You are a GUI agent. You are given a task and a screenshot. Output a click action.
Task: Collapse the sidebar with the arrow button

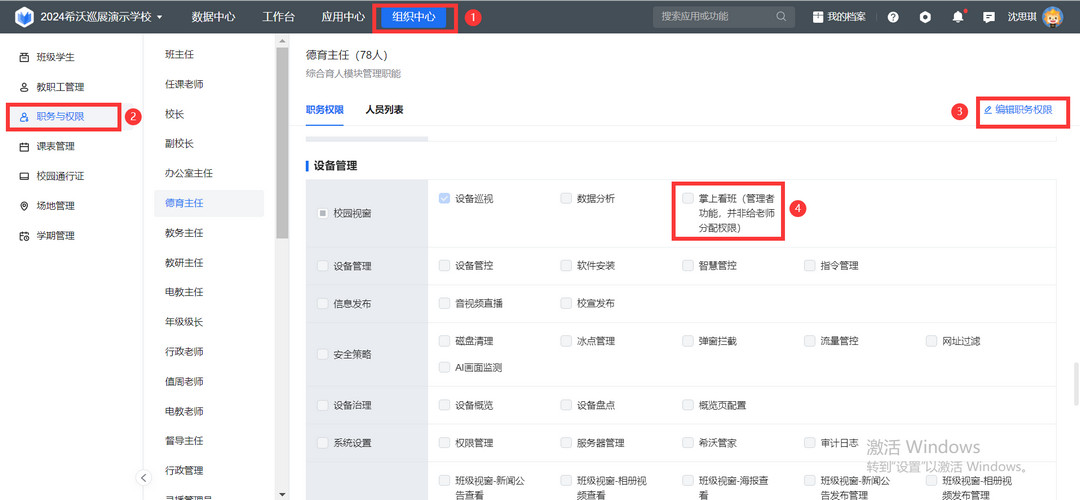pos(144,477)
